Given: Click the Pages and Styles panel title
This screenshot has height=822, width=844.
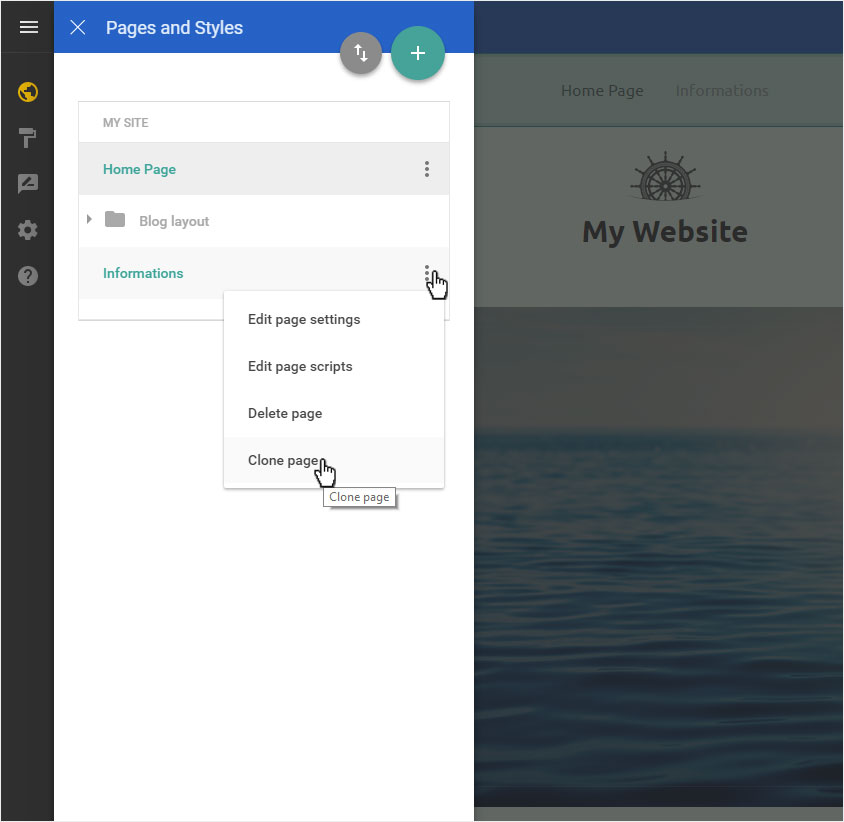Looking at the screenshot, I should [x=174, y=27].
